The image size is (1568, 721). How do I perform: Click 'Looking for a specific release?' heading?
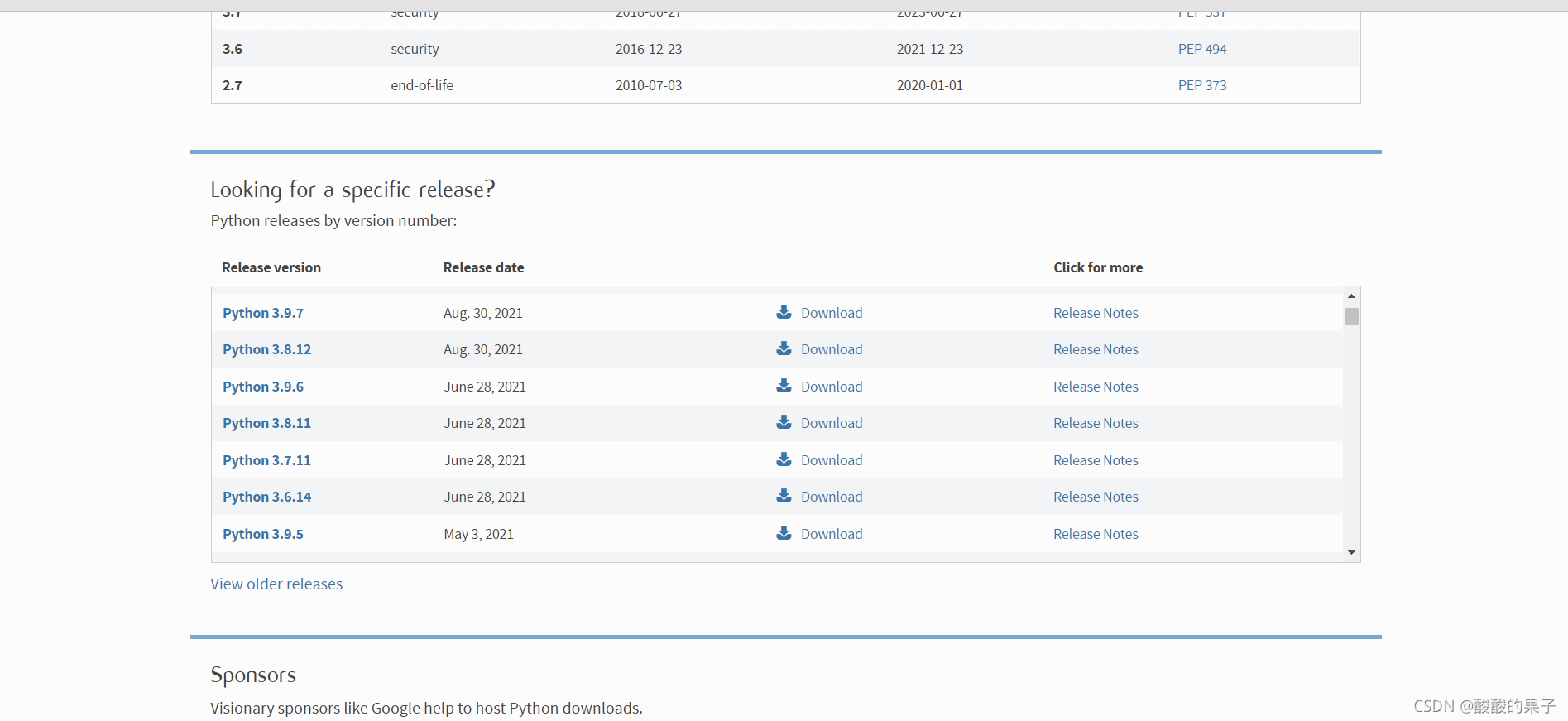pos(352,190)
